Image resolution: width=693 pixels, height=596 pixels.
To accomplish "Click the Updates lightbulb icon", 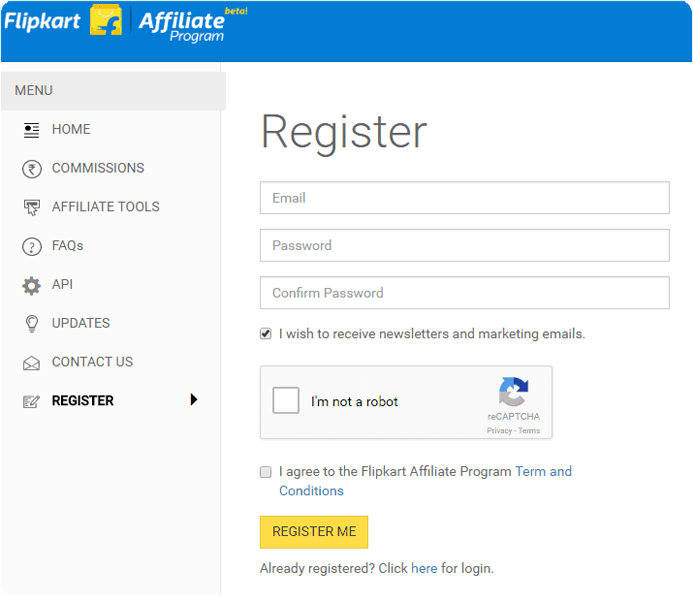I will coord(31,324).
